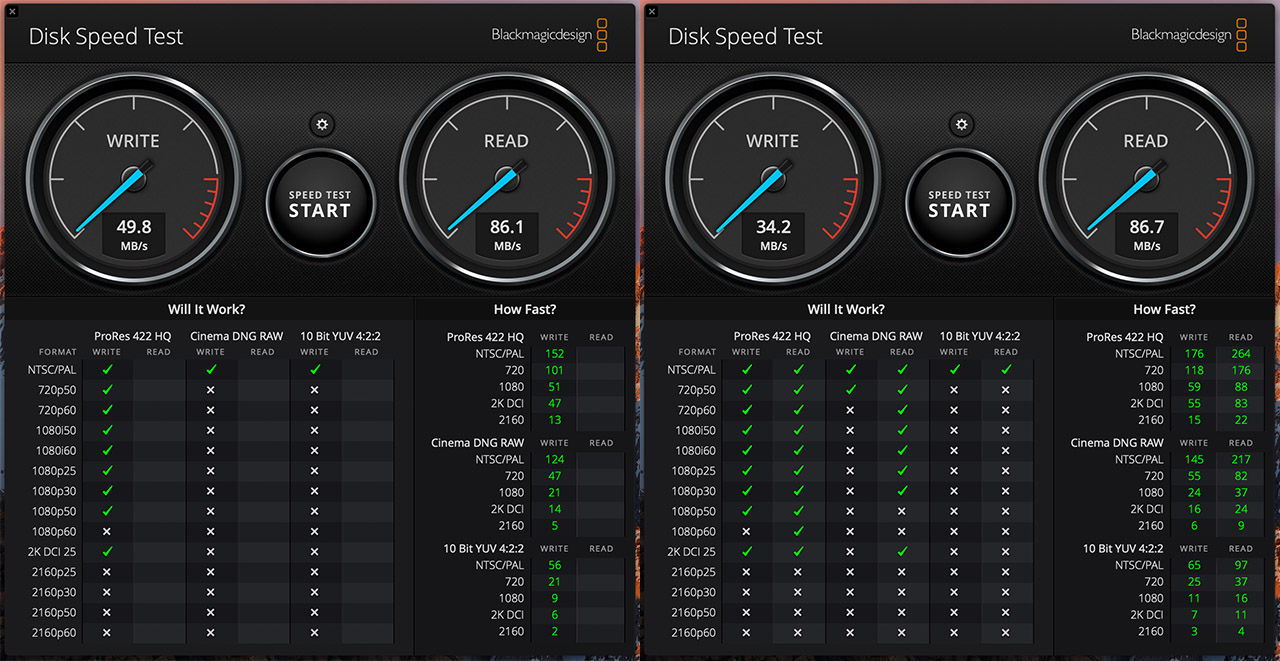Close the right Disk Speed Test window
The width and height of the screenshot is (1280, 661).
point(651,11)
